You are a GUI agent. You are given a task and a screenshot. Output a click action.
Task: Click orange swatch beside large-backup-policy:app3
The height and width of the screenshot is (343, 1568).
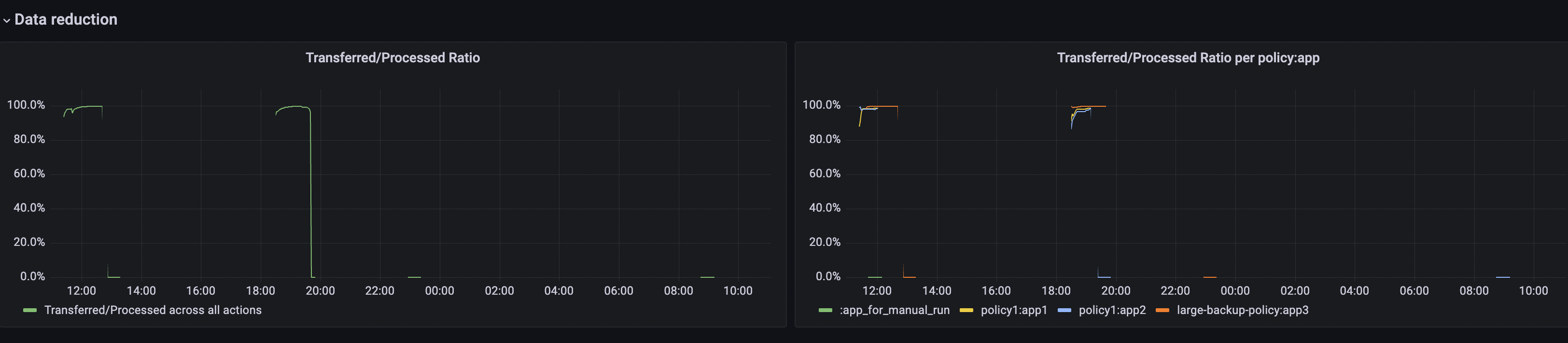click(x=1162, y=311)
